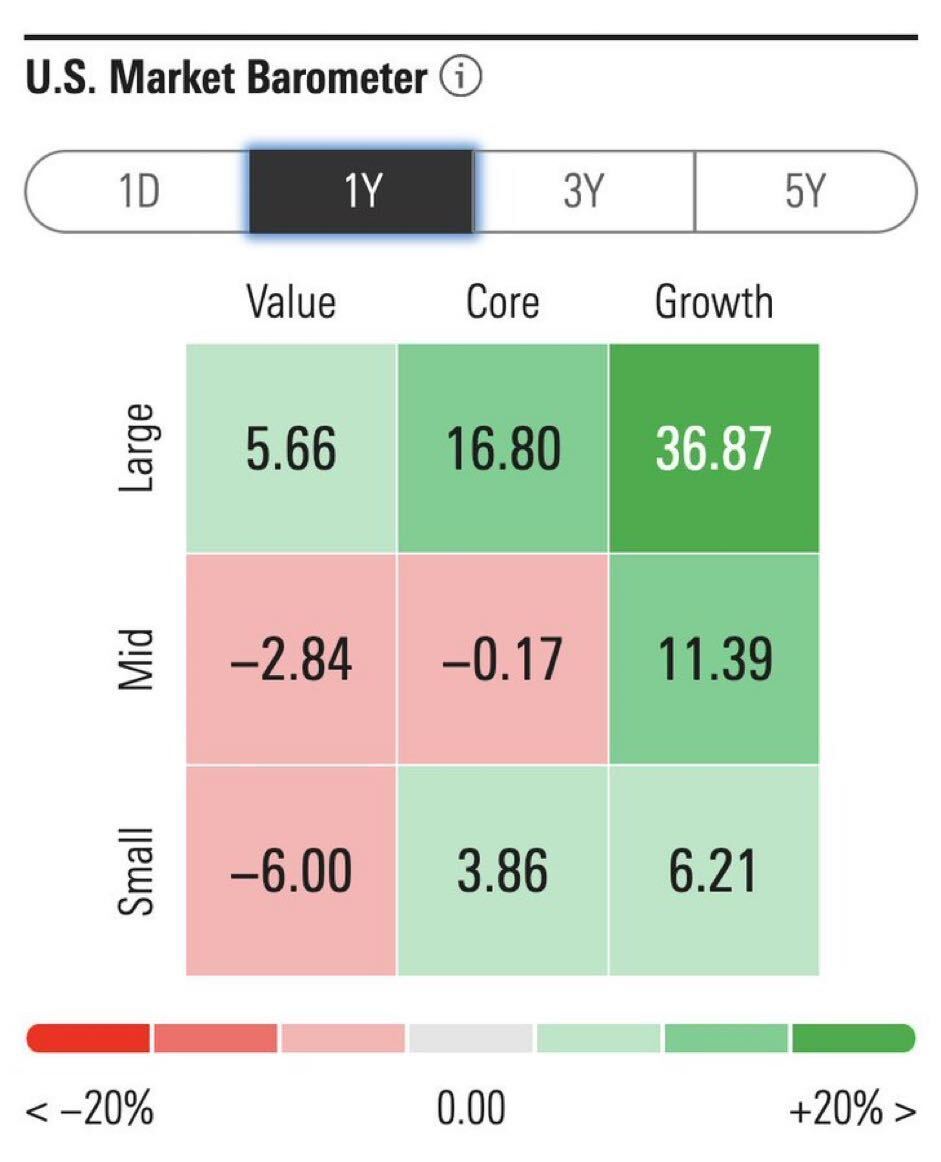
Task: Click the Small Value cell showing −6.00
Action: pyautogui.click(x=291, y=870)
